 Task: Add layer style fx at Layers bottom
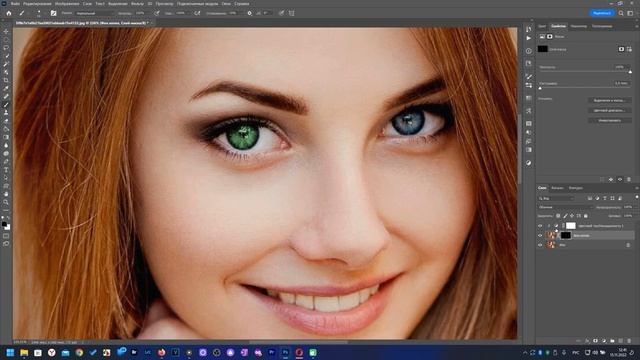coord(587,341)
